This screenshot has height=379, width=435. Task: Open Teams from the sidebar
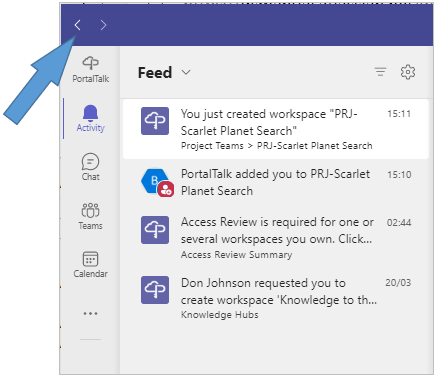[91, 216]
